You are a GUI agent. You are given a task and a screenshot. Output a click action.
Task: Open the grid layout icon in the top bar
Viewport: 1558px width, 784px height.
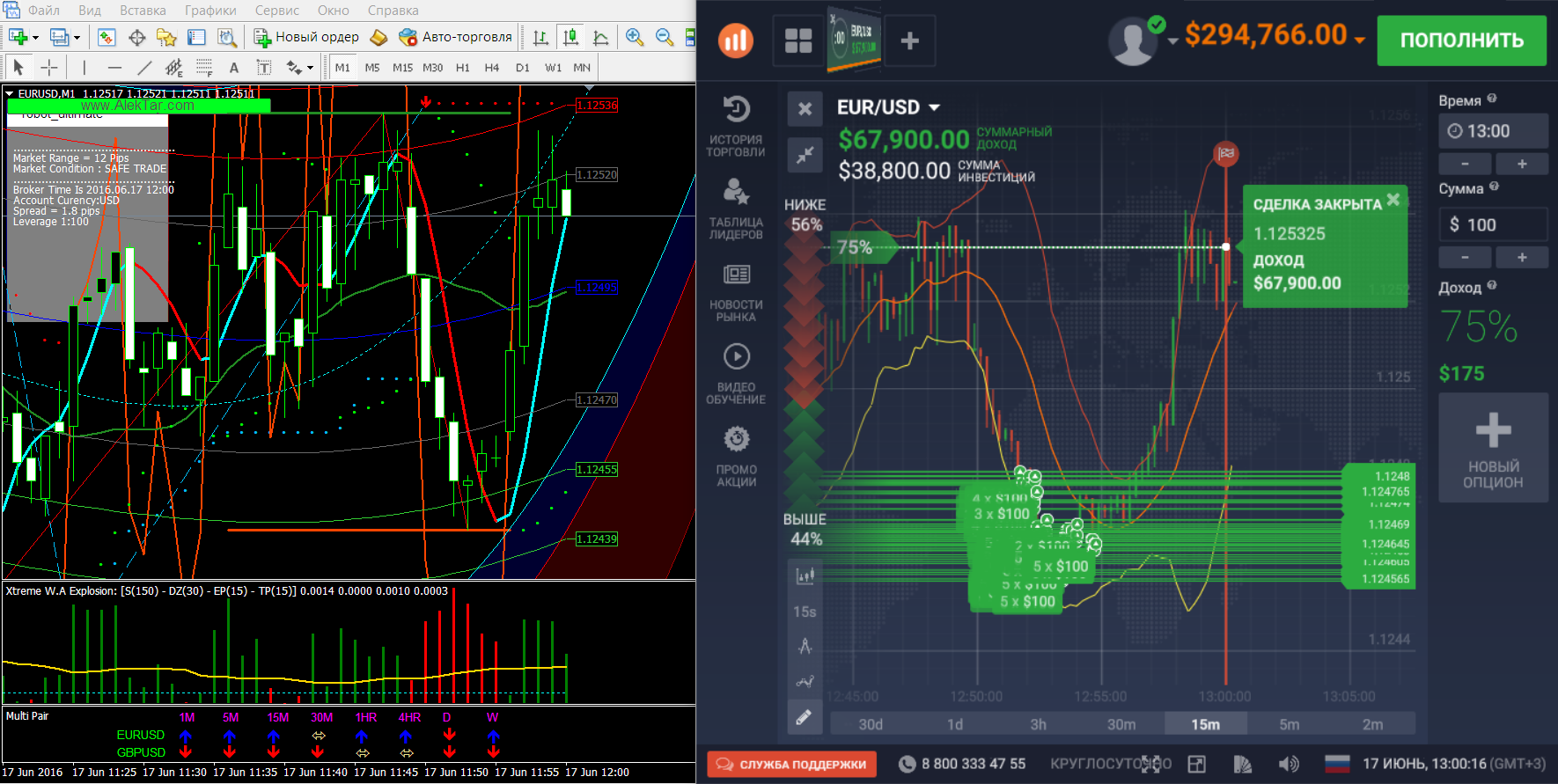tap(798, 40)
